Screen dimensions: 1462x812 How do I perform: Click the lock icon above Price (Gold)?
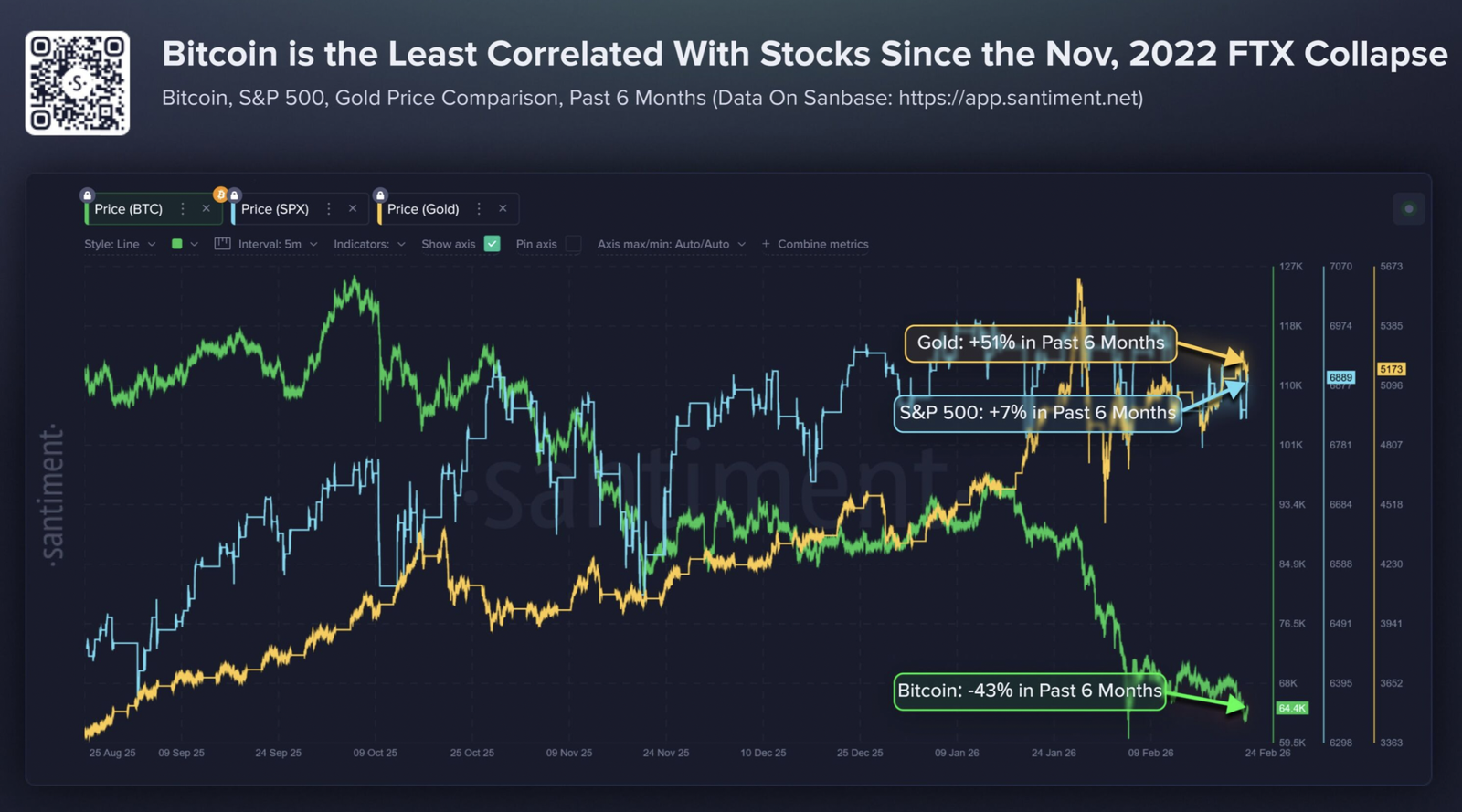380,195
